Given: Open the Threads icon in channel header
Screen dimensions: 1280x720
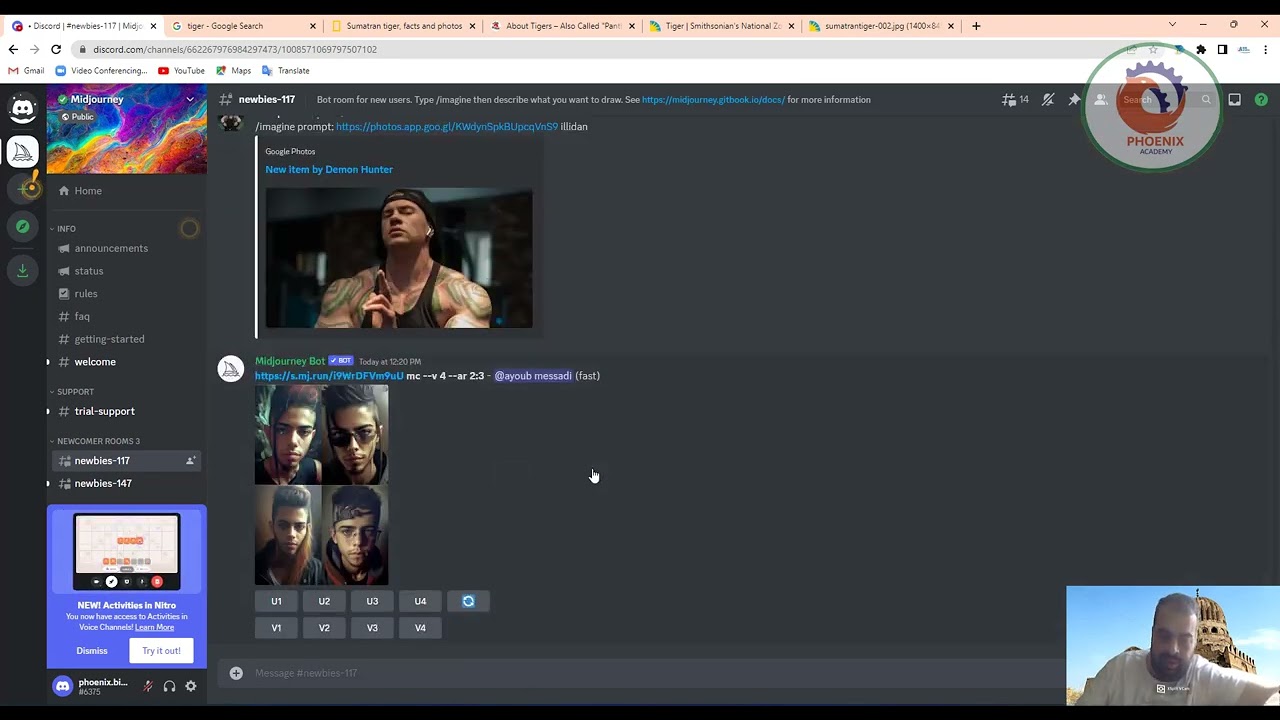Looking at the screenshot, I should click(x=1009, y=100).
